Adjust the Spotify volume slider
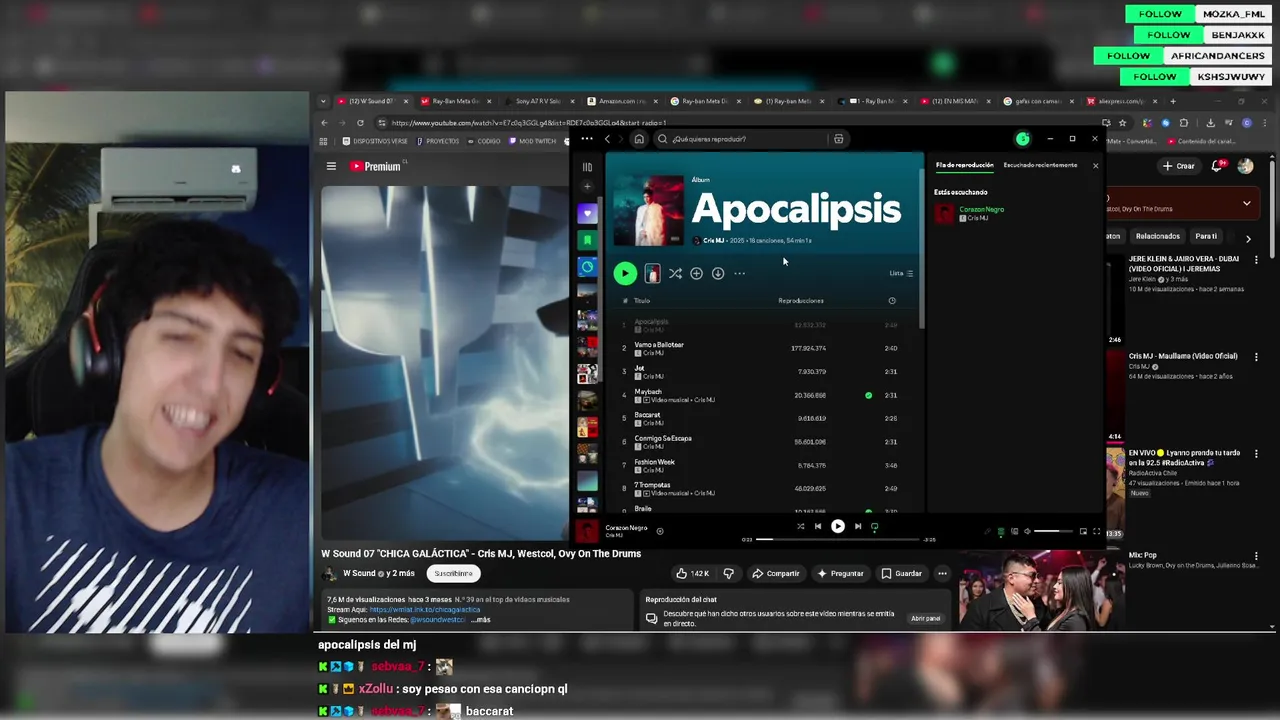Viewport: 1280px width, 720px height. tap(1053, 532)
